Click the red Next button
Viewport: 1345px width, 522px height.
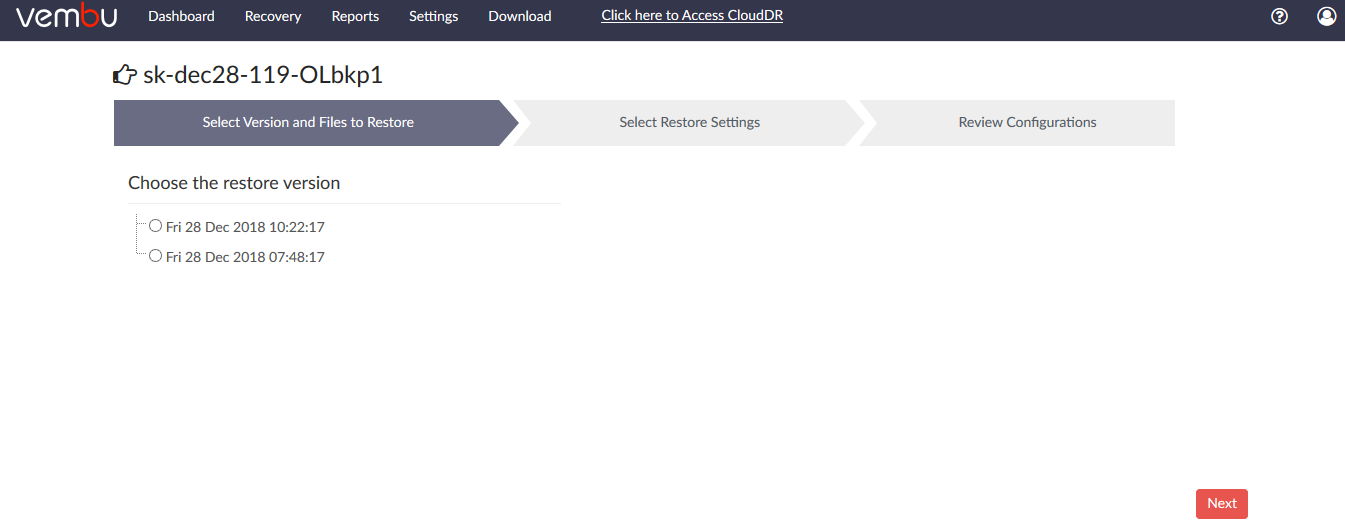click(1222, 504)
